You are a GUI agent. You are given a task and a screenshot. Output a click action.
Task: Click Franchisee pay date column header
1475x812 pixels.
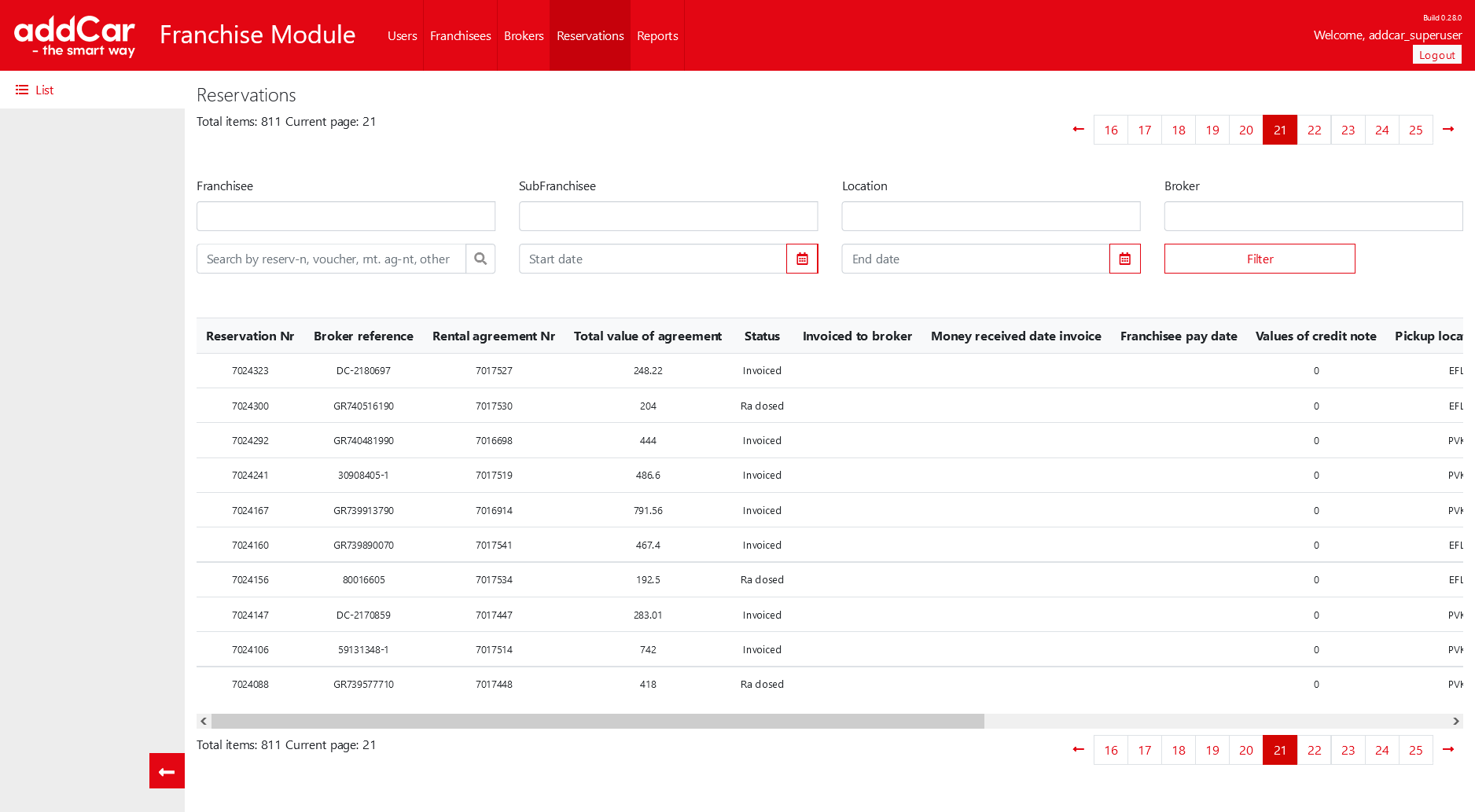tap(1179, 336)
